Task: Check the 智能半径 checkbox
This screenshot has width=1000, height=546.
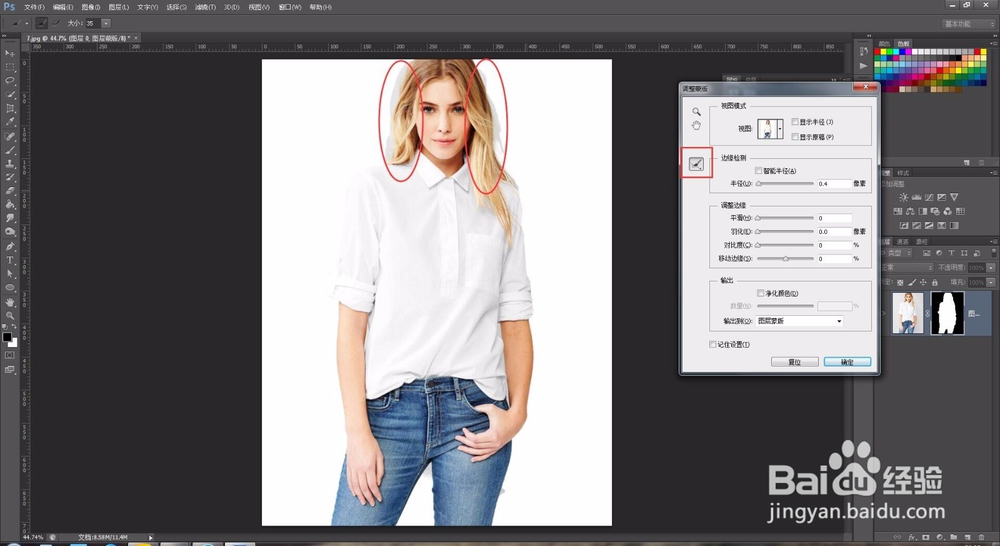Action: [x=758, y=171]
